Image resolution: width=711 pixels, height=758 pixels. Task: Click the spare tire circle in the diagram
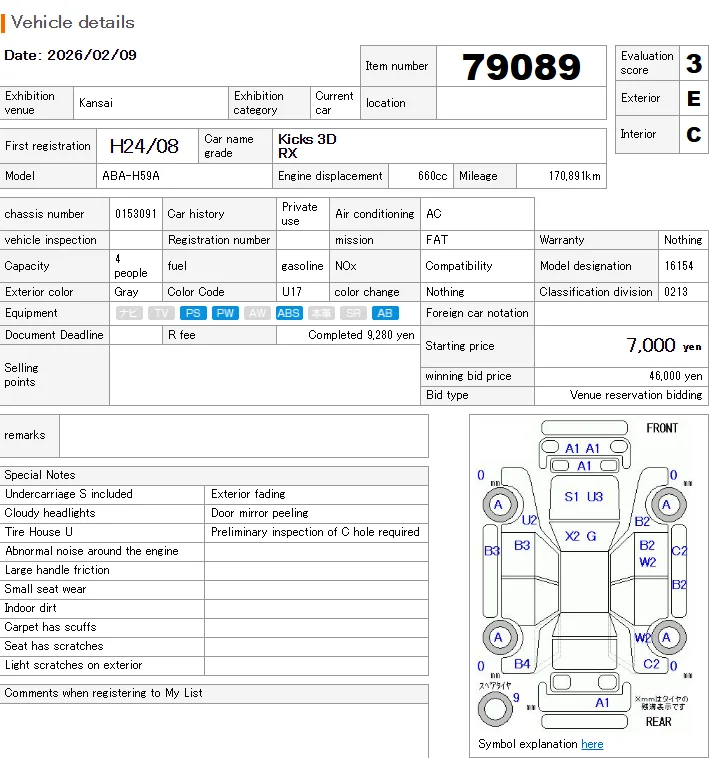(x=495, y=709)
